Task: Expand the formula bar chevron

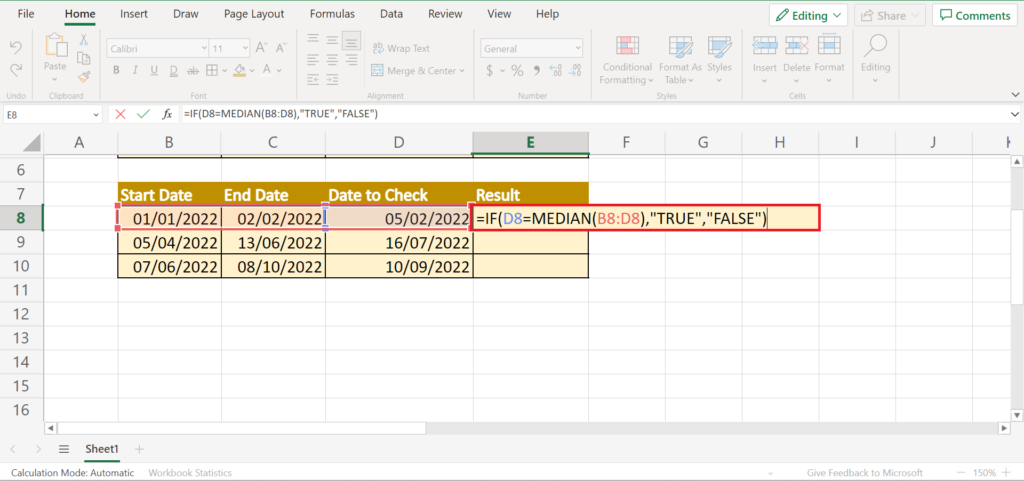Action: tap(1015, 114)
